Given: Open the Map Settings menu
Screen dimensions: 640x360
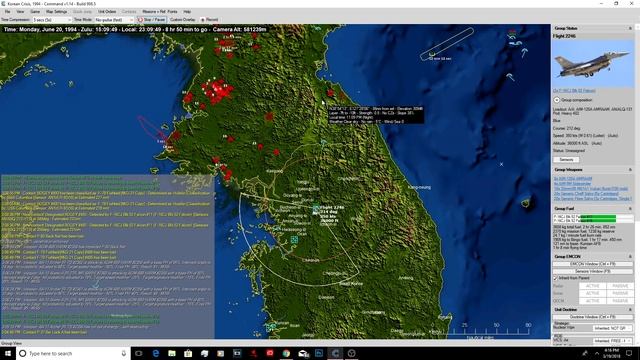Looking at the screenshot, I should pyautogui.click(x=56, y=11).
